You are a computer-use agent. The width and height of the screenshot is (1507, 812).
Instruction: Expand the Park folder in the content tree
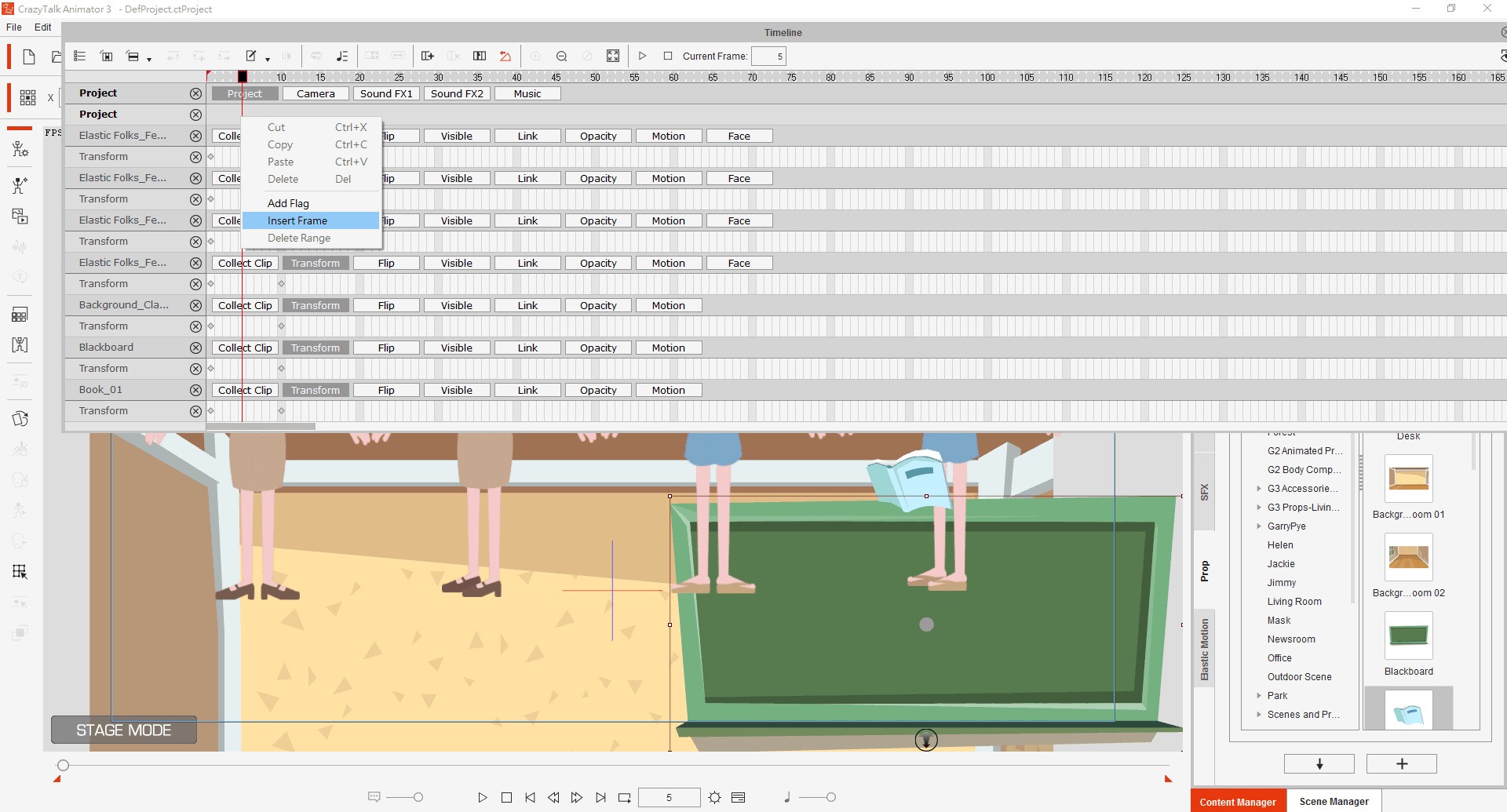tap(1259, 696)
